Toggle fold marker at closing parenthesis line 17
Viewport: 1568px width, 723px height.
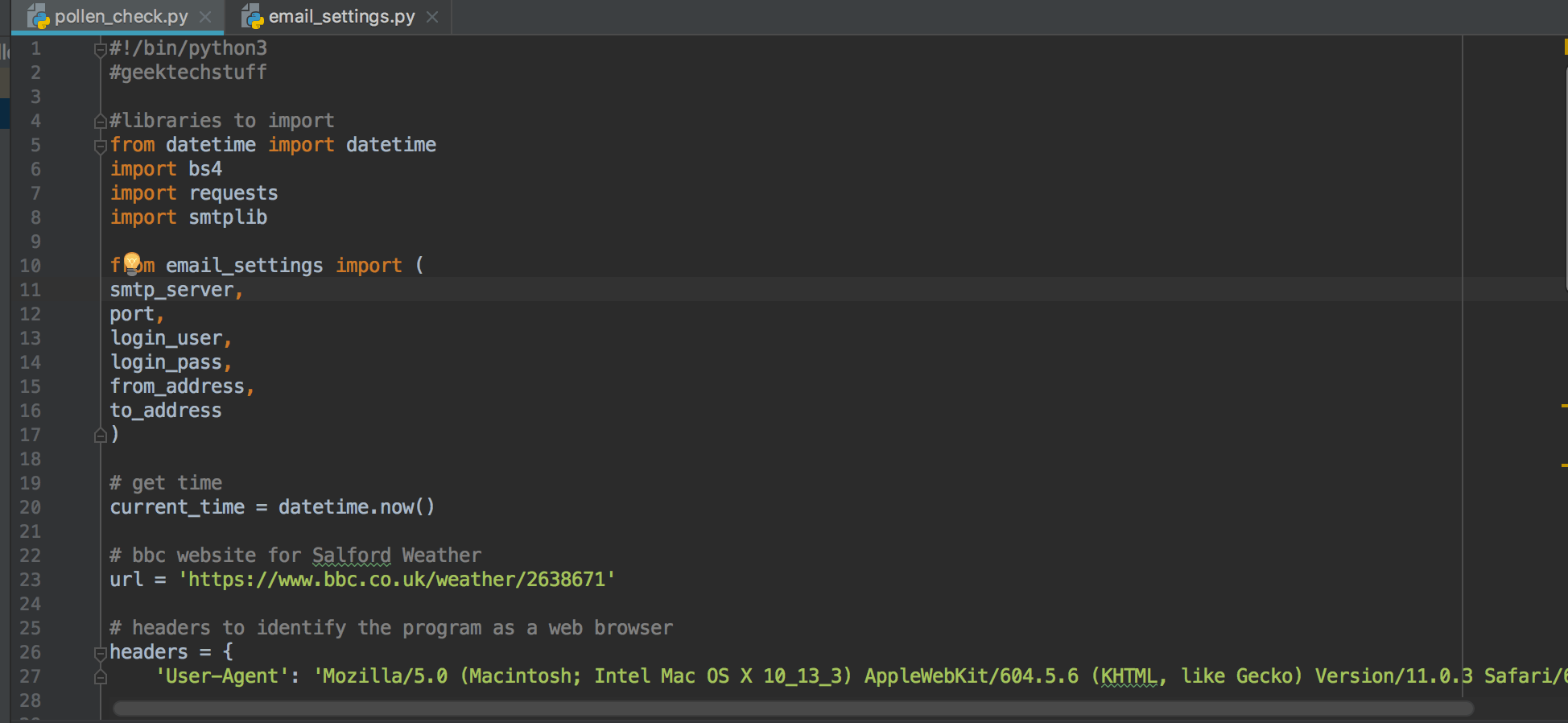point(101,436)
